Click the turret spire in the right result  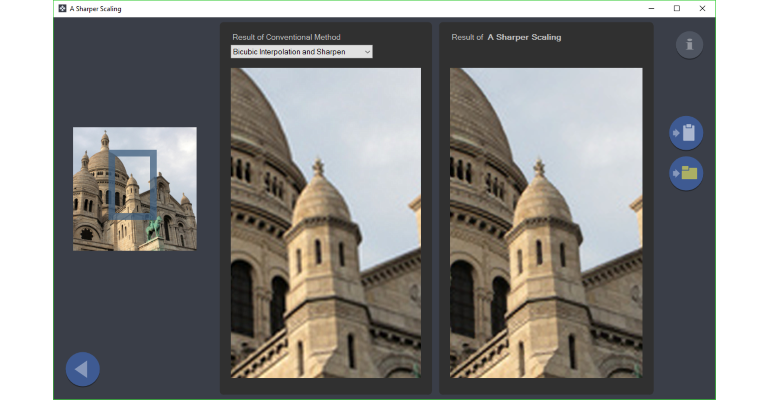click(540, 168)
